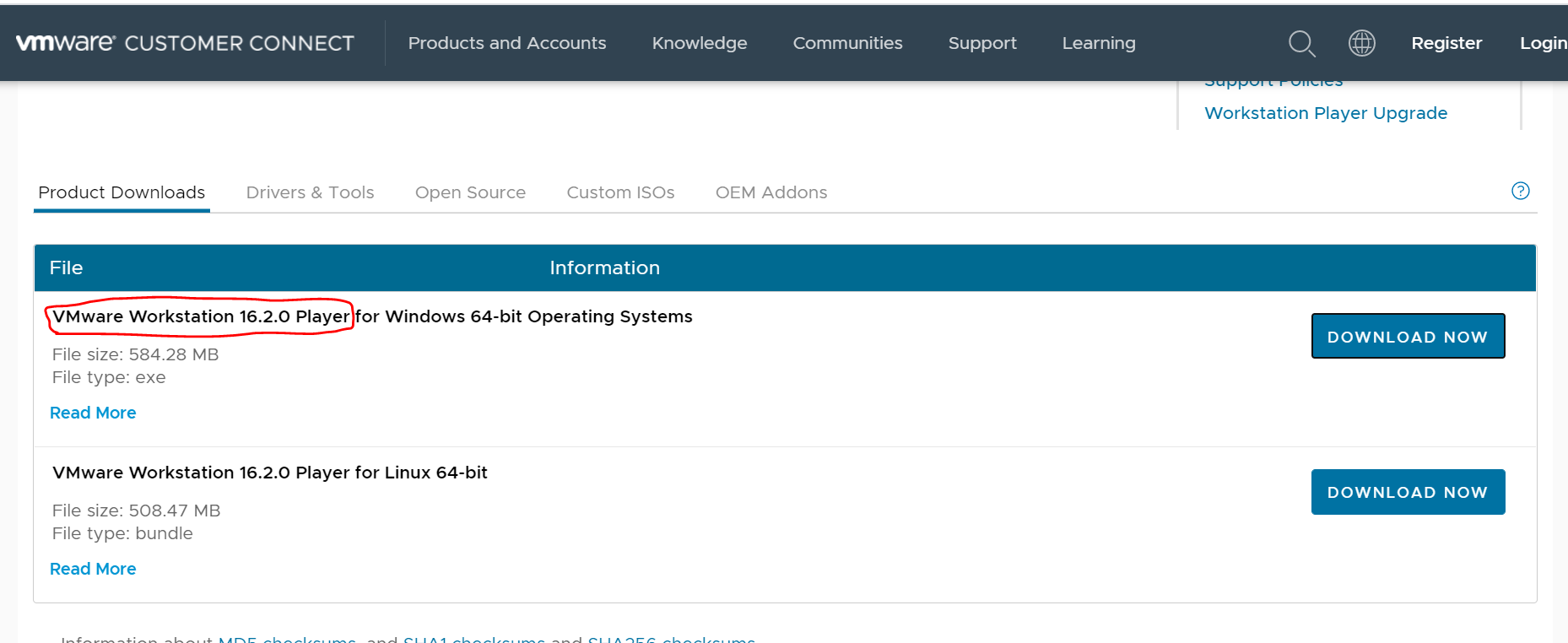Open the Communities menu
The width and height of the screenshot is (1568, 643).
coord(847,43)
